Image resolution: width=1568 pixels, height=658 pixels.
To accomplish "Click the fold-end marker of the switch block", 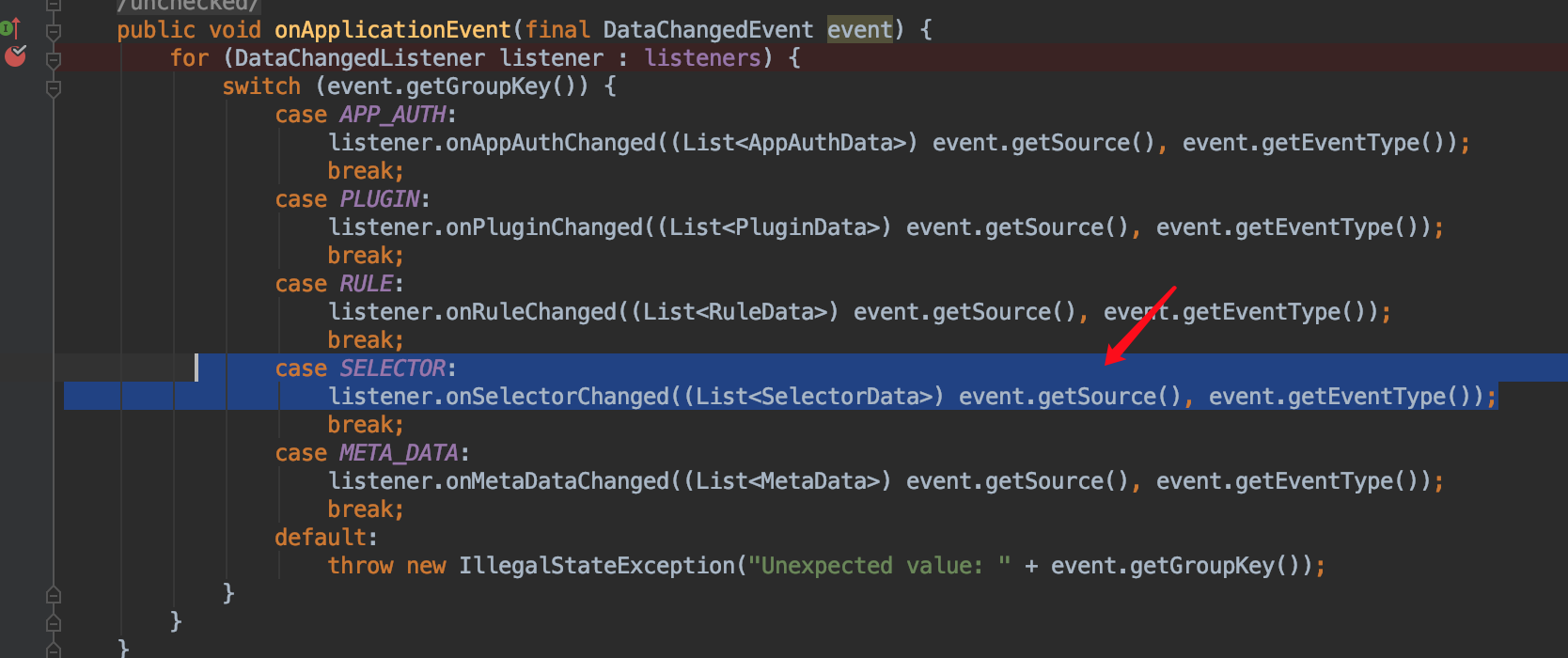I will 54,594.
